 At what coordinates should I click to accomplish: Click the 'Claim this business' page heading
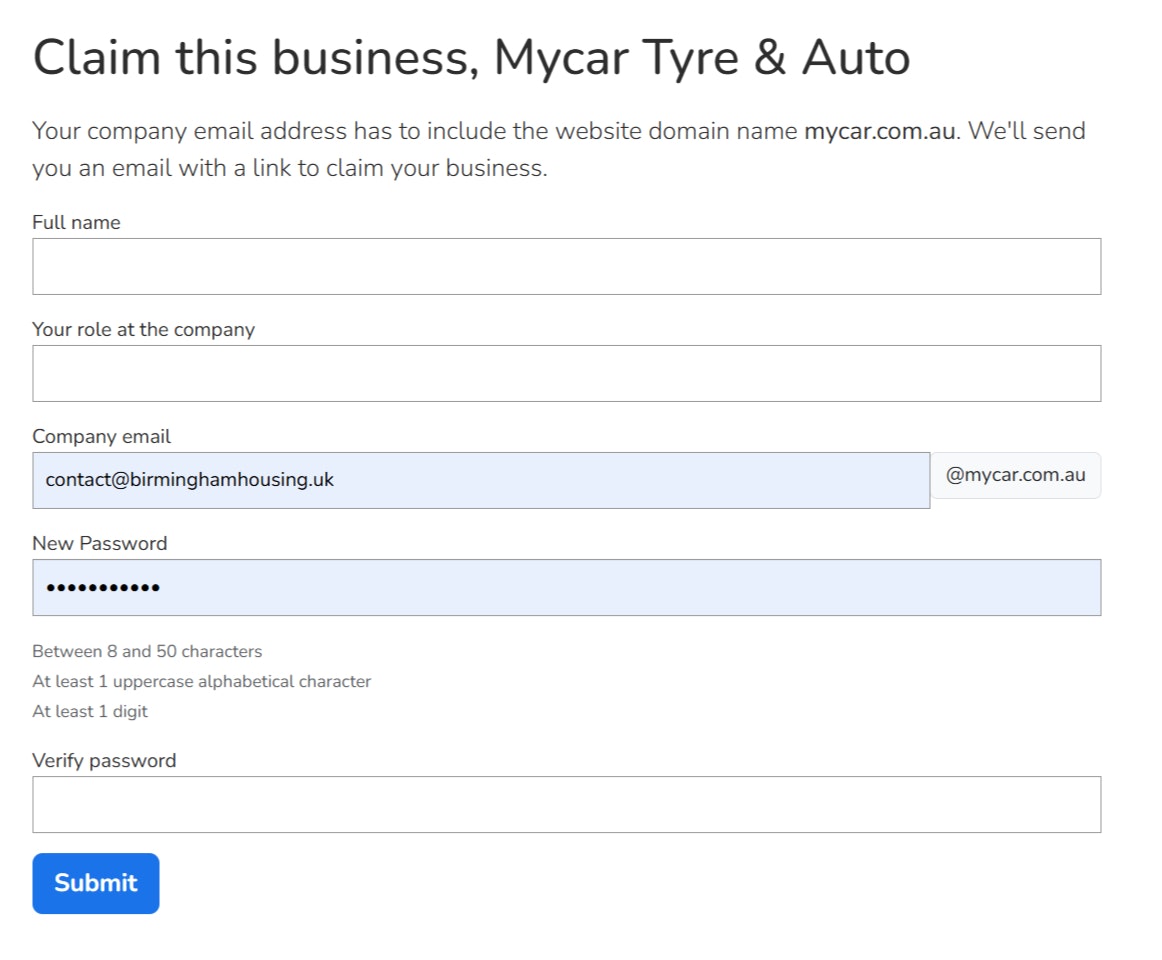click(x=250, y=58)
